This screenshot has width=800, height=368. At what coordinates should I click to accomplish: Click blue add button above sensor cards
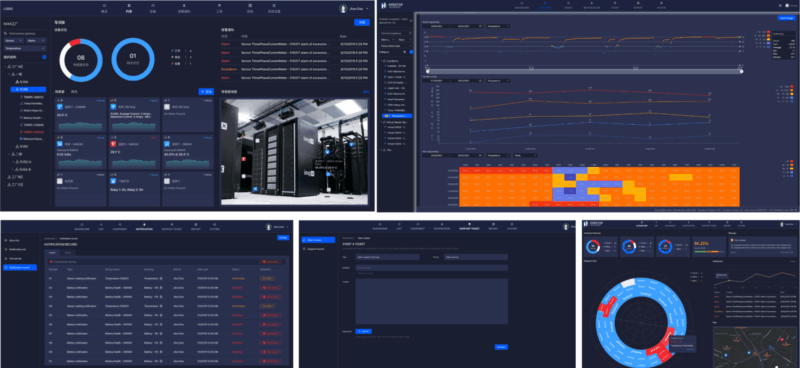click(206, 91)
